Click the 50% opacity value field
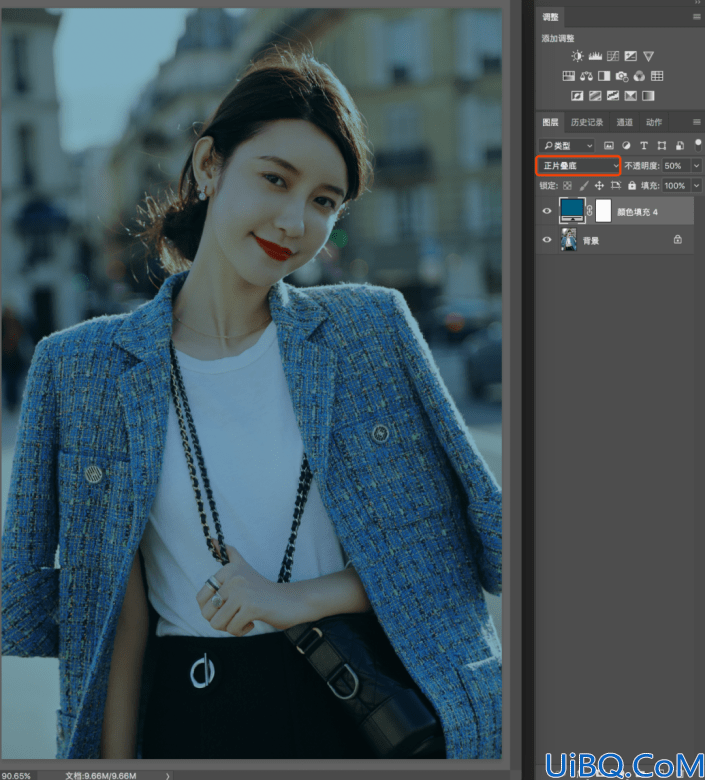 (677, 166)
